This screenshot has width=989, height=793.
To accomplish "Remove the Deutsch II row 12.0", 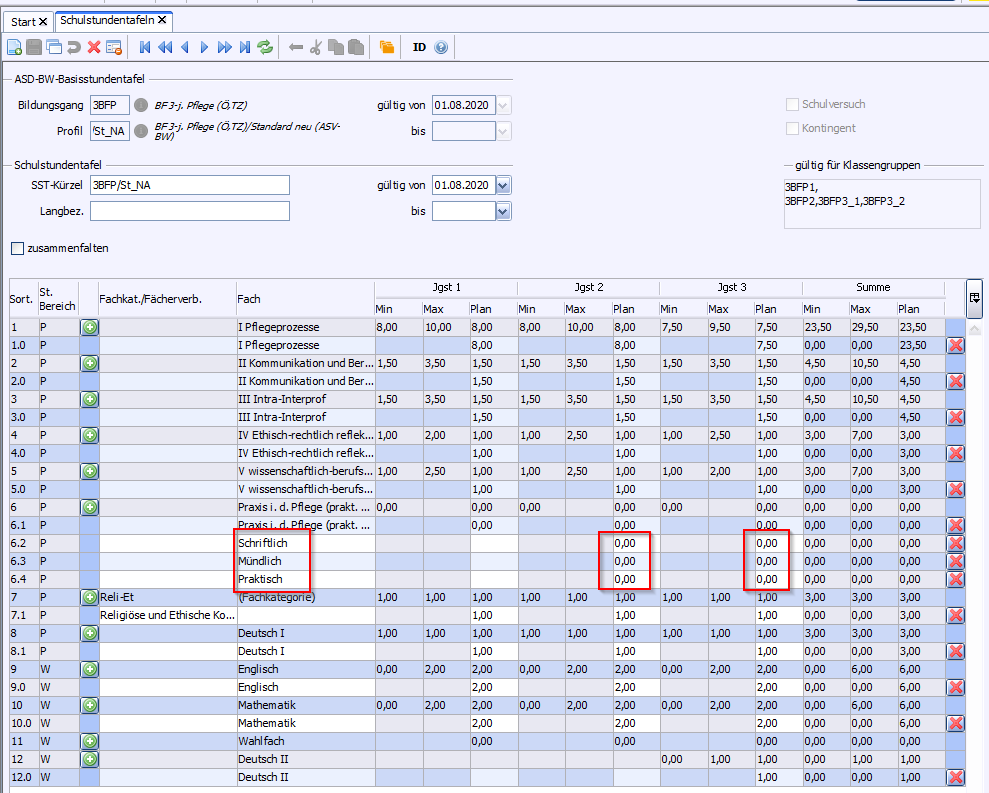I will (955, 777).
